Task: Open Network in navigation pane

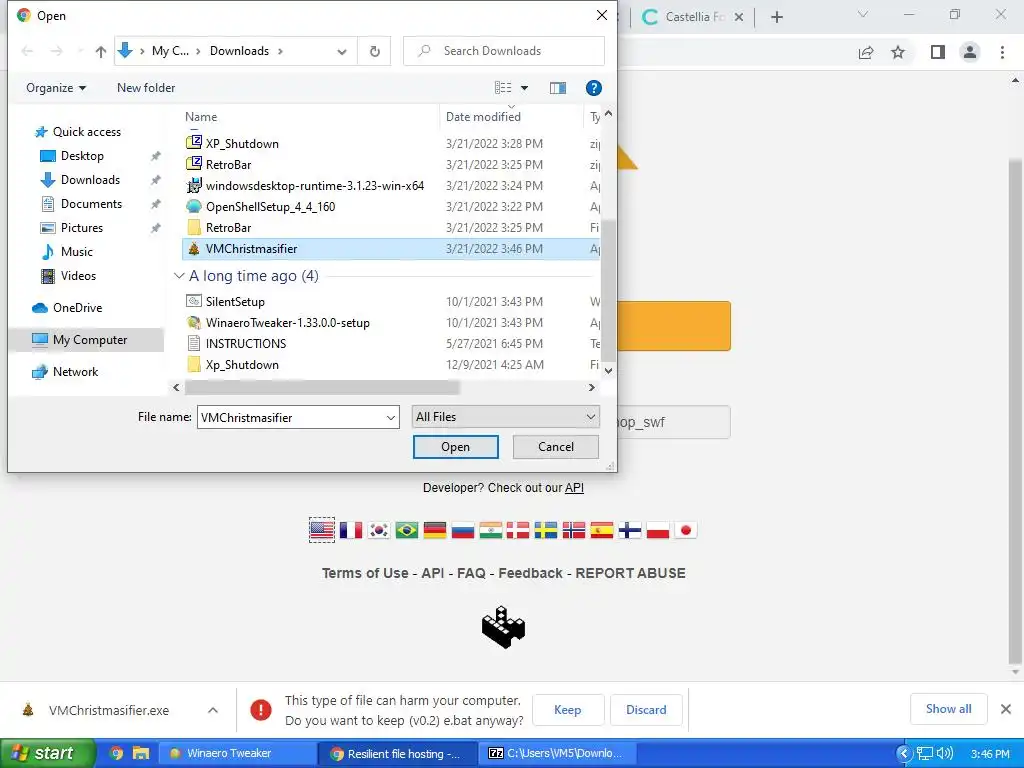Action: tap(75, 372)
